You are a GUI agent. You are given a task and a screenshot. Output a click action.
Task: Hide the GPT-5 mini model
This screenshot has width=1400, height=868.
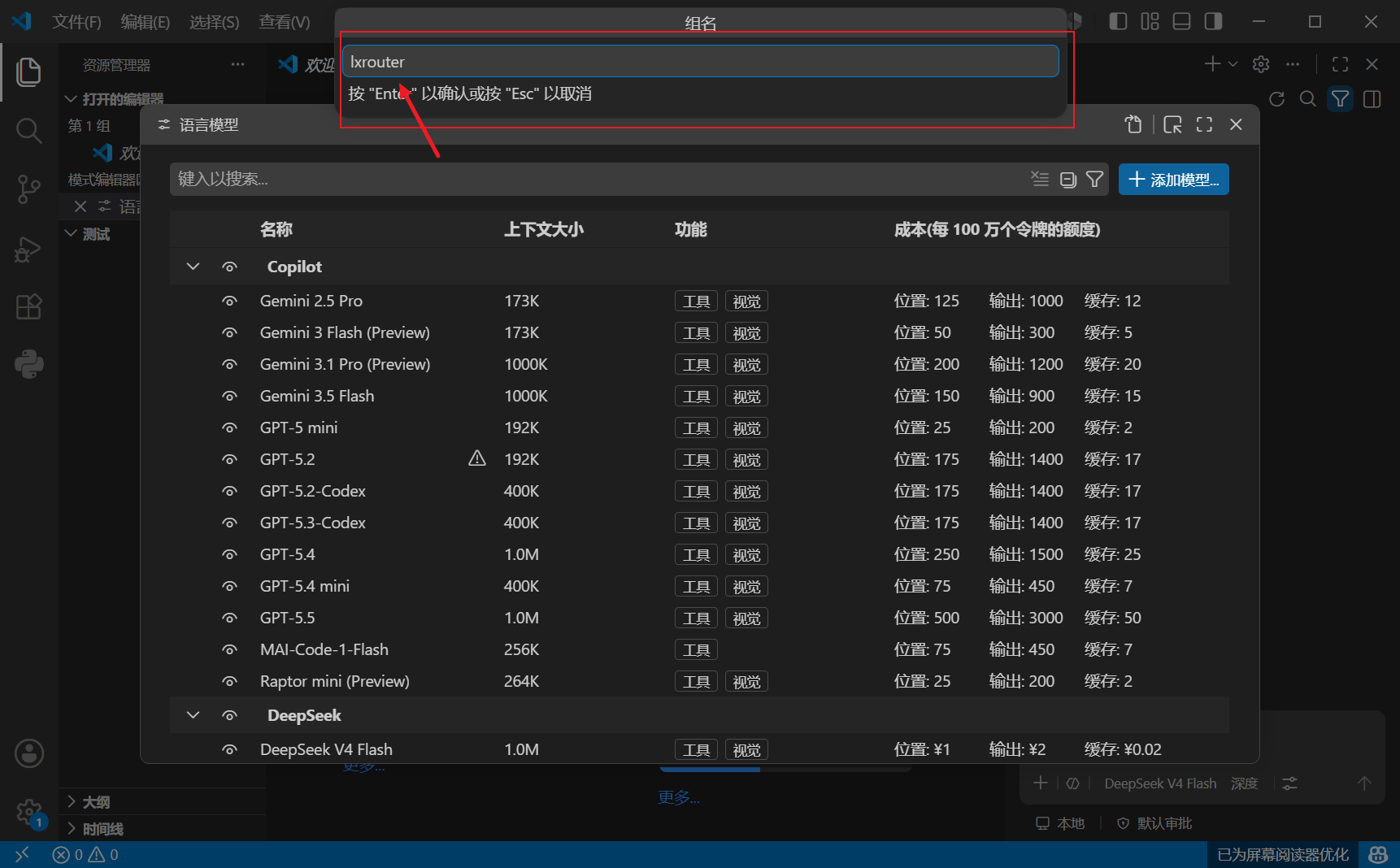tap(230, 428)
